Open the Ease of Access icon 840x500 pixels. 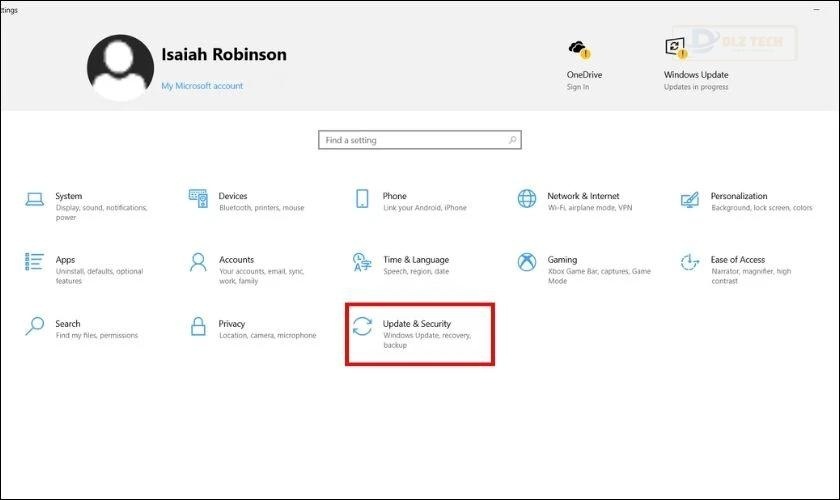689,262
